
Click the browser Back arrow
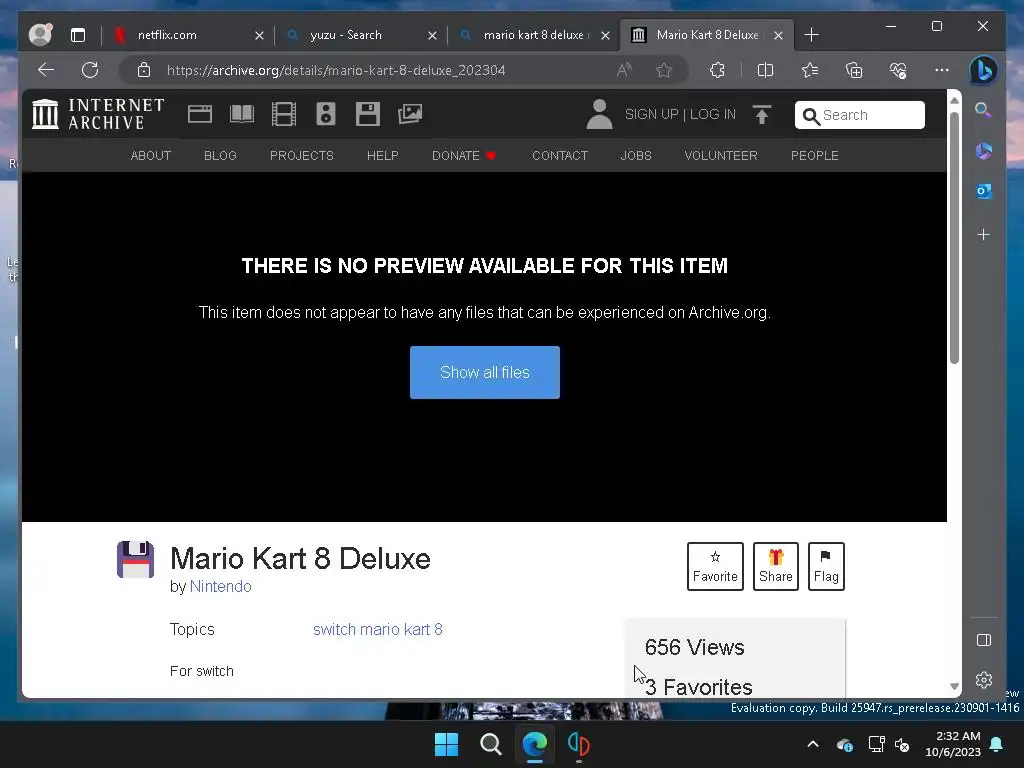46,70
